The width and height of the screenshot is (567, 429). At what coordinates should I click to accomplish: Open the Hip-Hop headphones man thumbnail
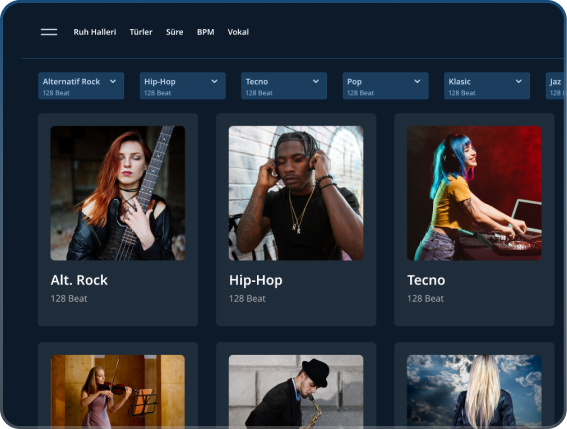[296, 193]
